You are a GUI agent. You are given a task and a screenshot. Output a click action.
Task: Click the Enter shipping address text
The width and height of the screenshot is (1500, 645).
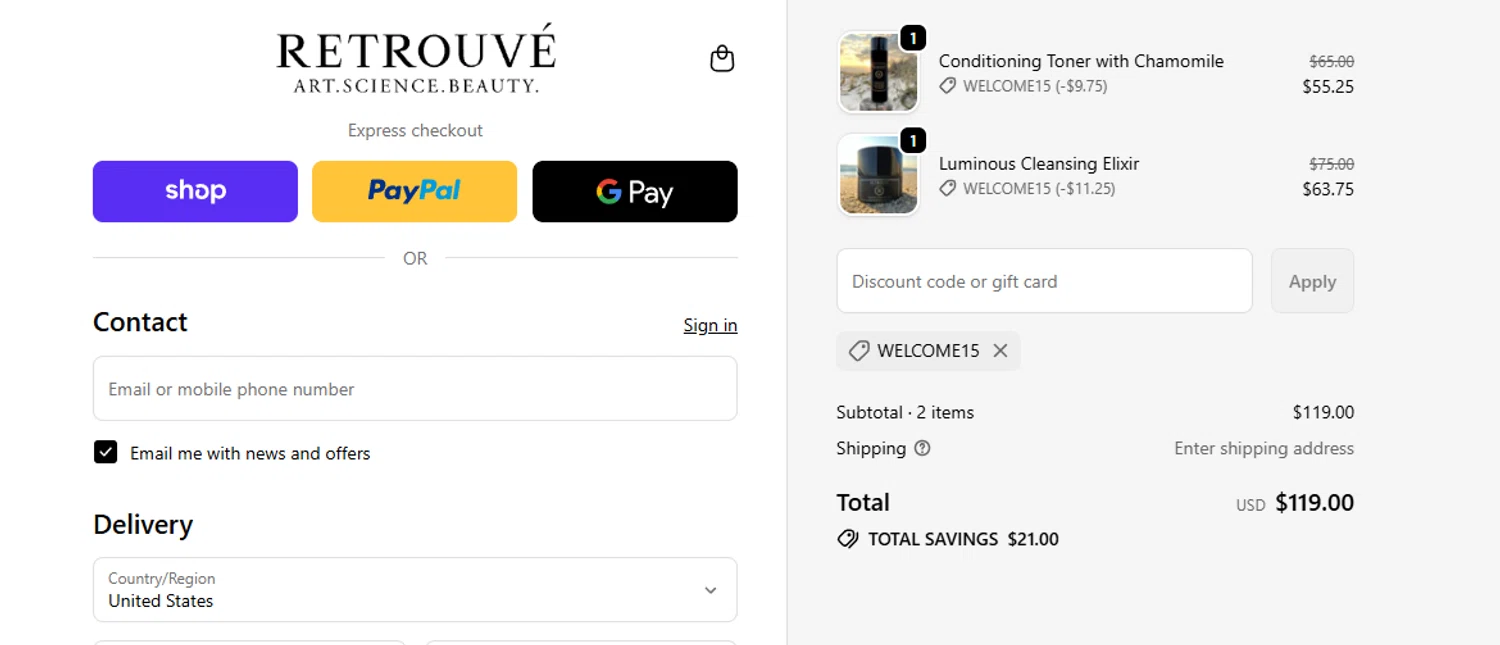click(1264, 448)
